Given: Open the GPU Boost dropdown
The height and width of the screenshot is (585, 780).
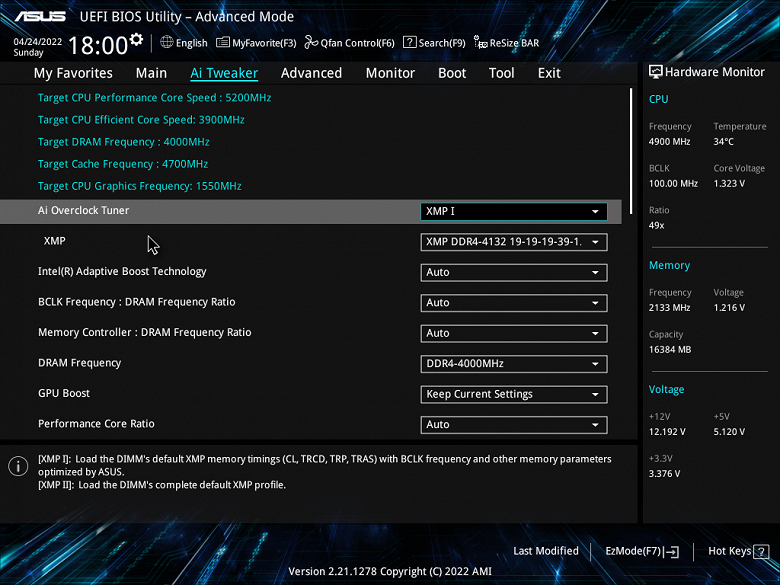Looking at the screenshot, I should coord(514,394).
